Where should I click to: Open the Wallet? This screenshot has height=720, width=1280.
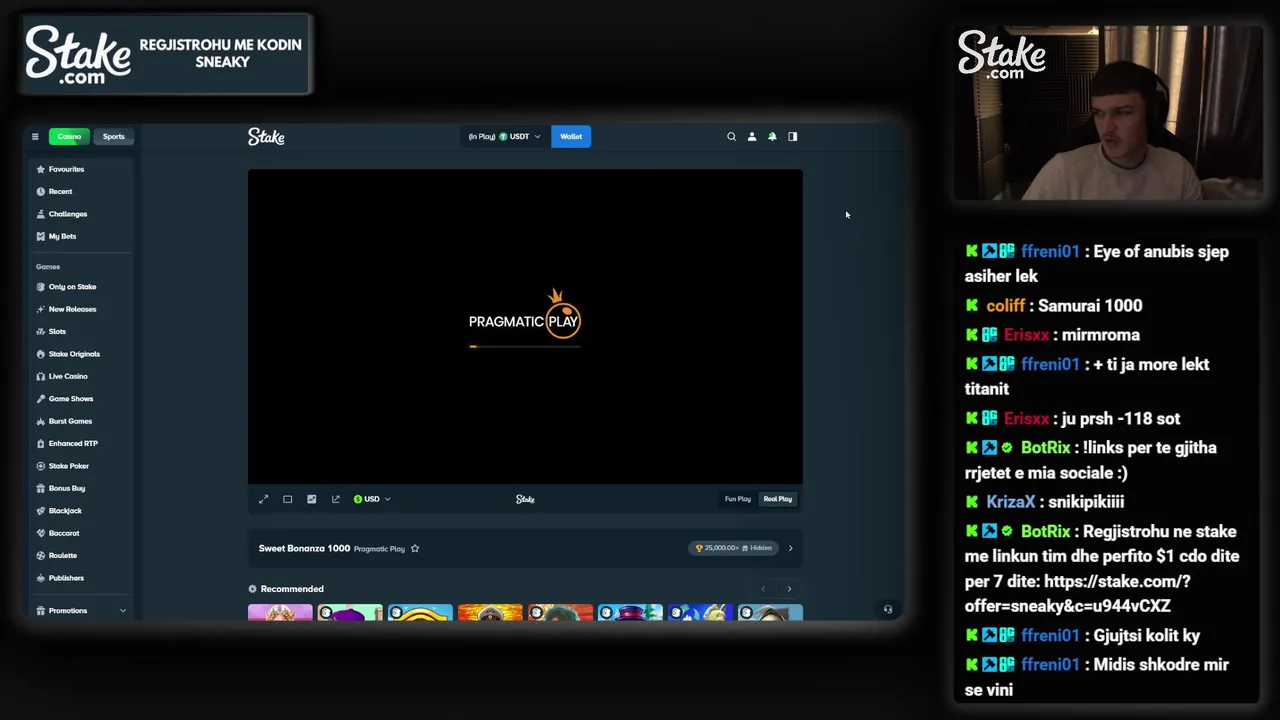(x=571, y=137)
